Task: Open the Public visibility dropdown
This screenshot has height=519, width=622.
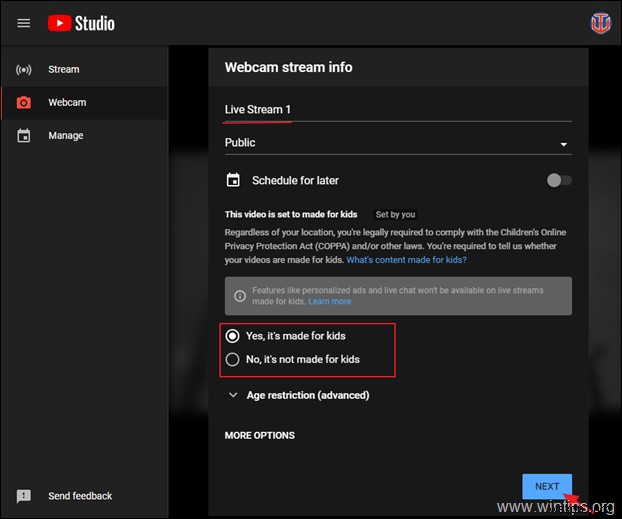Action: [x=398, y=143]
